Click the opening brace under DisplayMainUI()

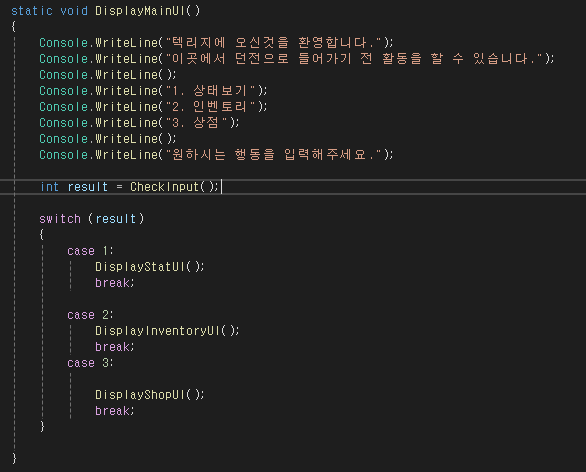click(x=14, y=27)
